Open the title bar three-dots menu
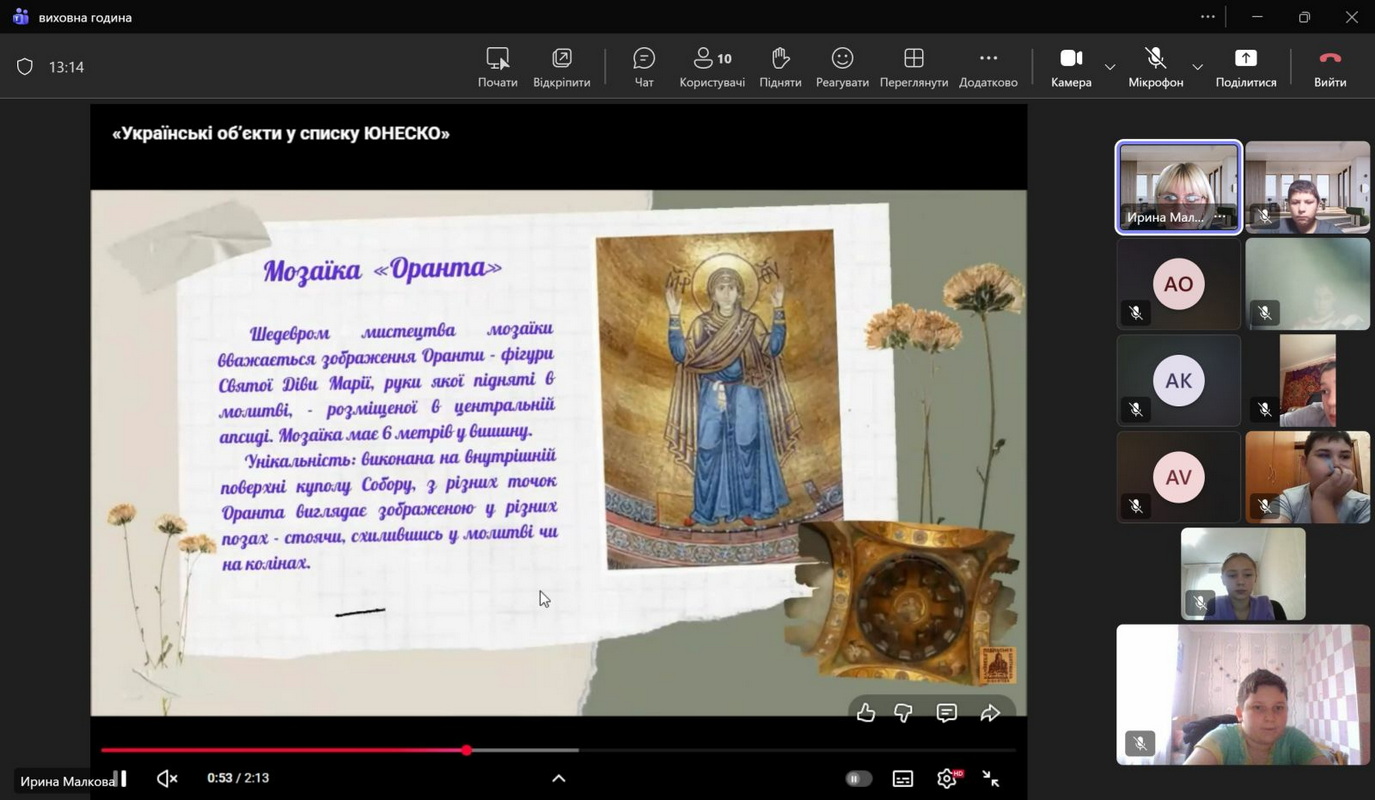 point(1208,17)
